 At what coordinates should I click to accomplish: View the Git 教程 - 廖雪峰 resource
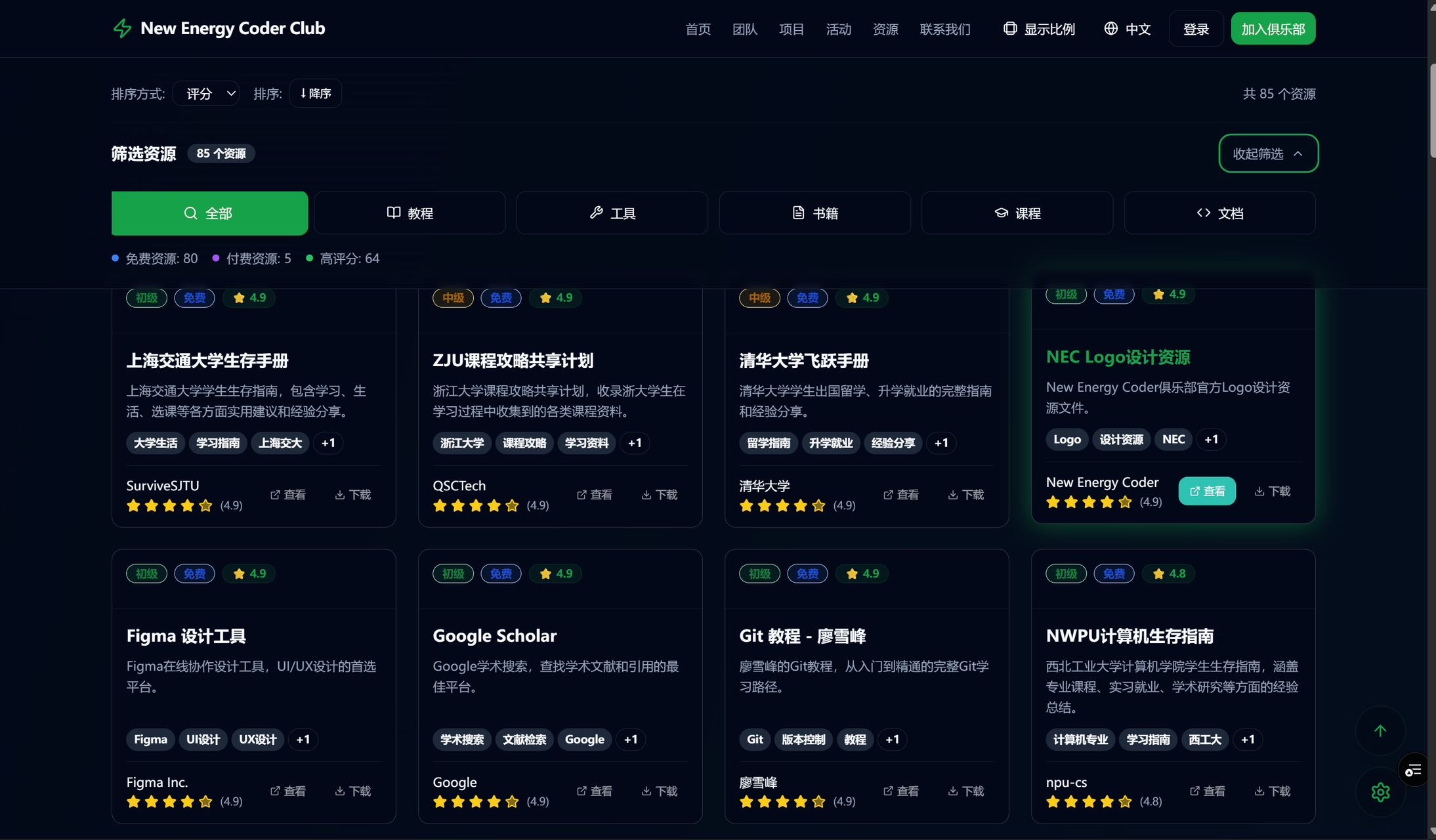[901, 791]
